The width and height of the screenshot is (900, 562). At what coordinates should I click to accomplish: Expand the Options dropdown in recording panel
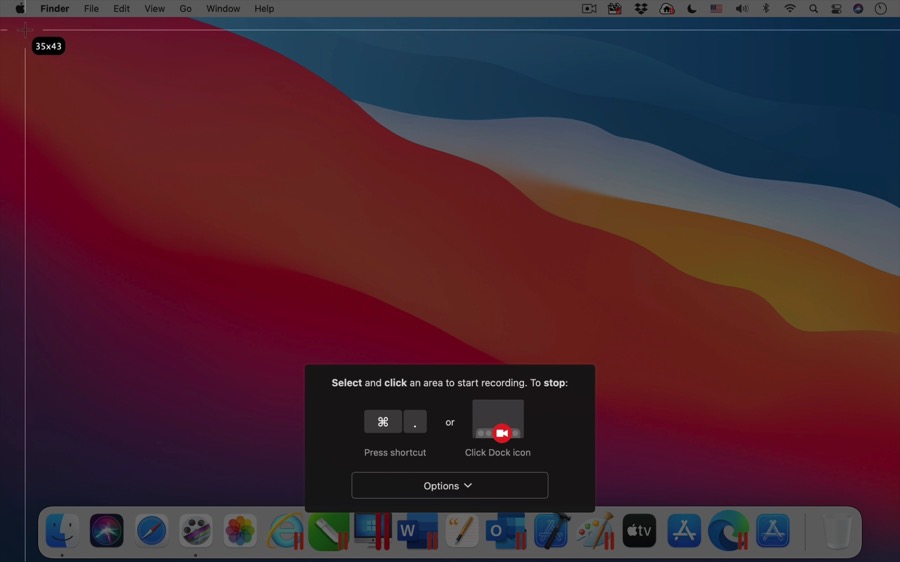449,486
